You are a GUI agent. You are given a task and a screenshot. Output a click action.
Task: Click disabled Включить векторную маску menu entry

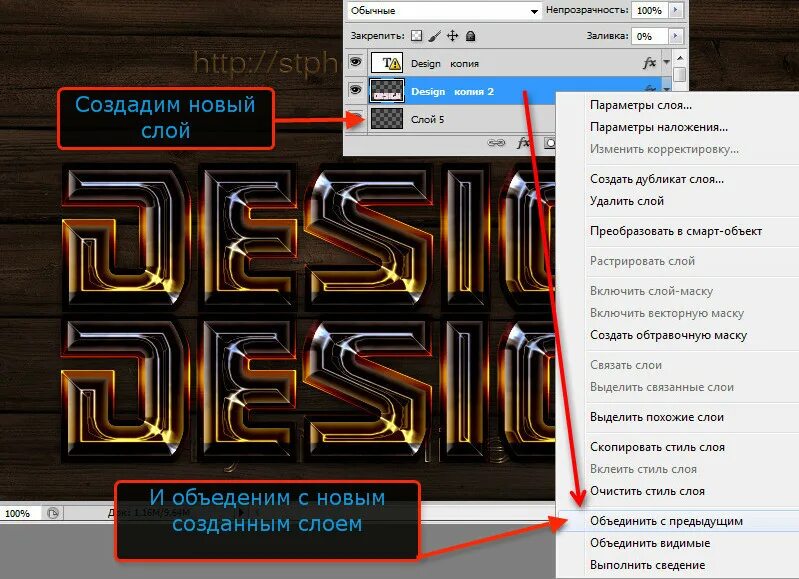(667, 313)
